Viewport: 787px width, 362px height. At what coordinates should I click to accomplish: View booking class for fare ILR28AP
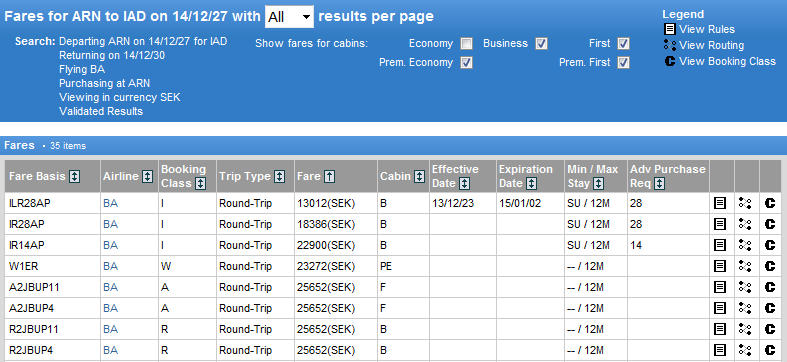tap(770, 203)
